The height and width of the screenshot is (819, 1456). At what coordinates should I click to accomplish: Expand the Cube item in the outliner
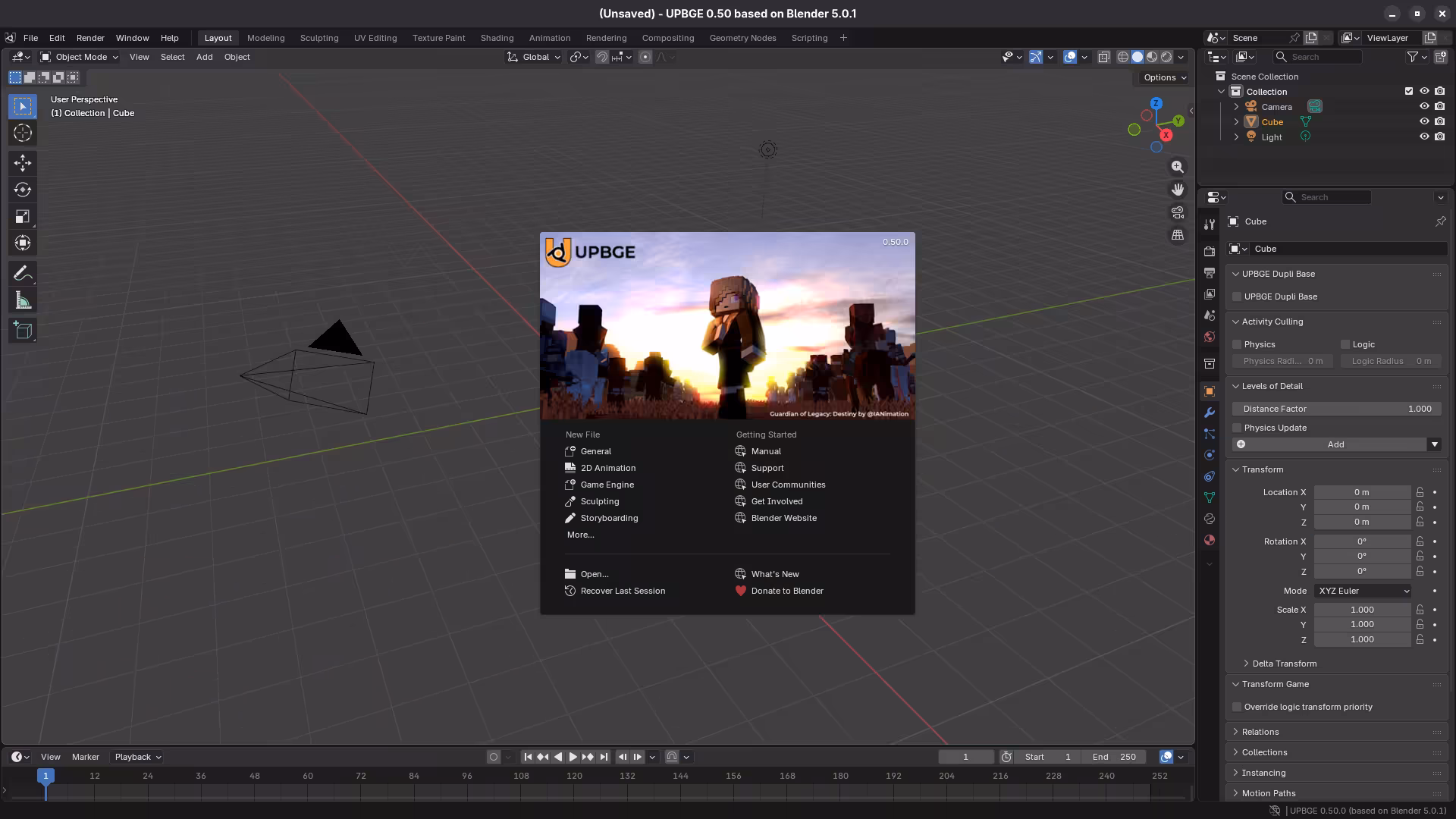pos(1237,121)
